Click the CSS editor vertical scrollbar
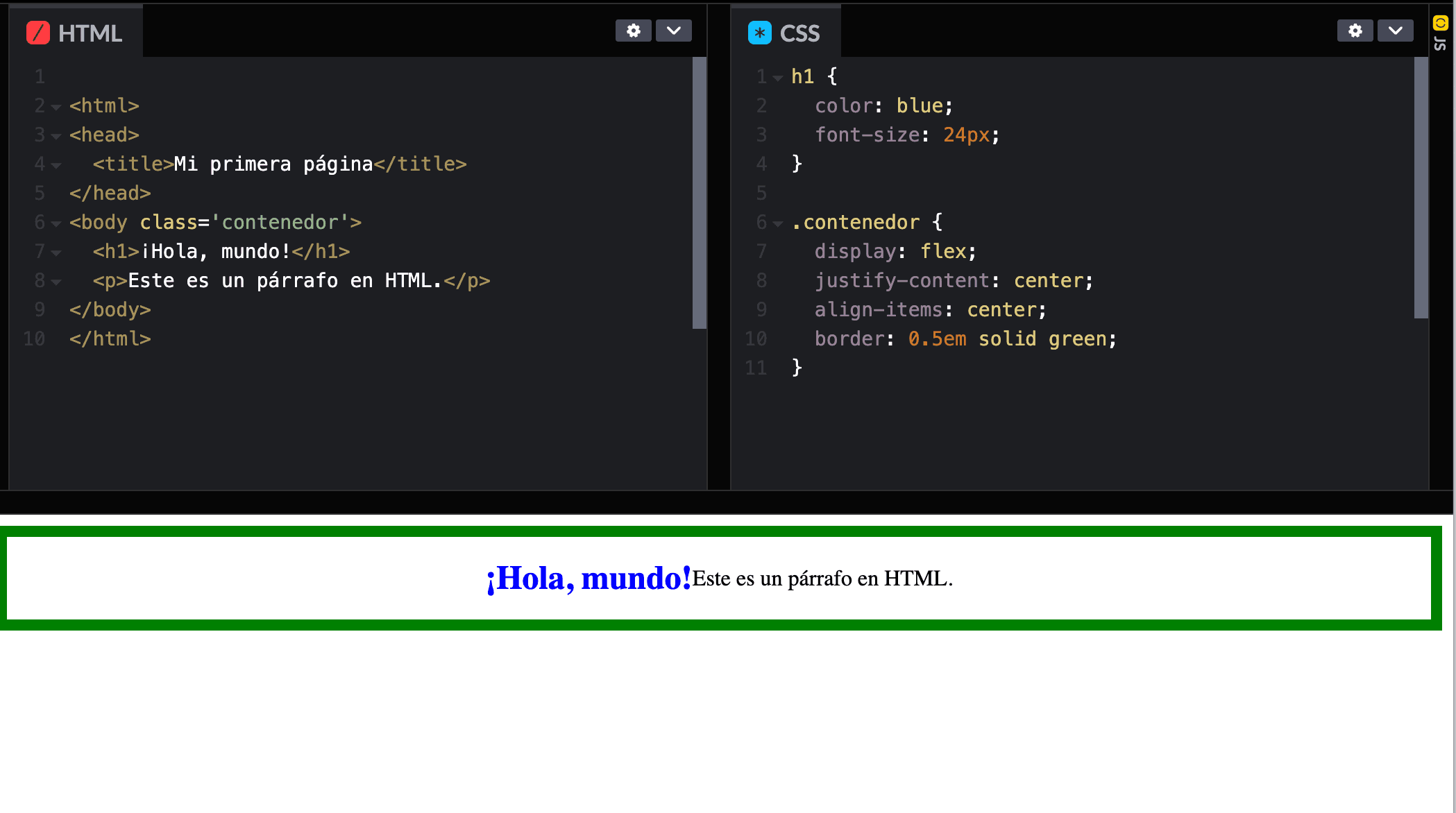Screen dimensions: 1456x813 [1421, 187]
